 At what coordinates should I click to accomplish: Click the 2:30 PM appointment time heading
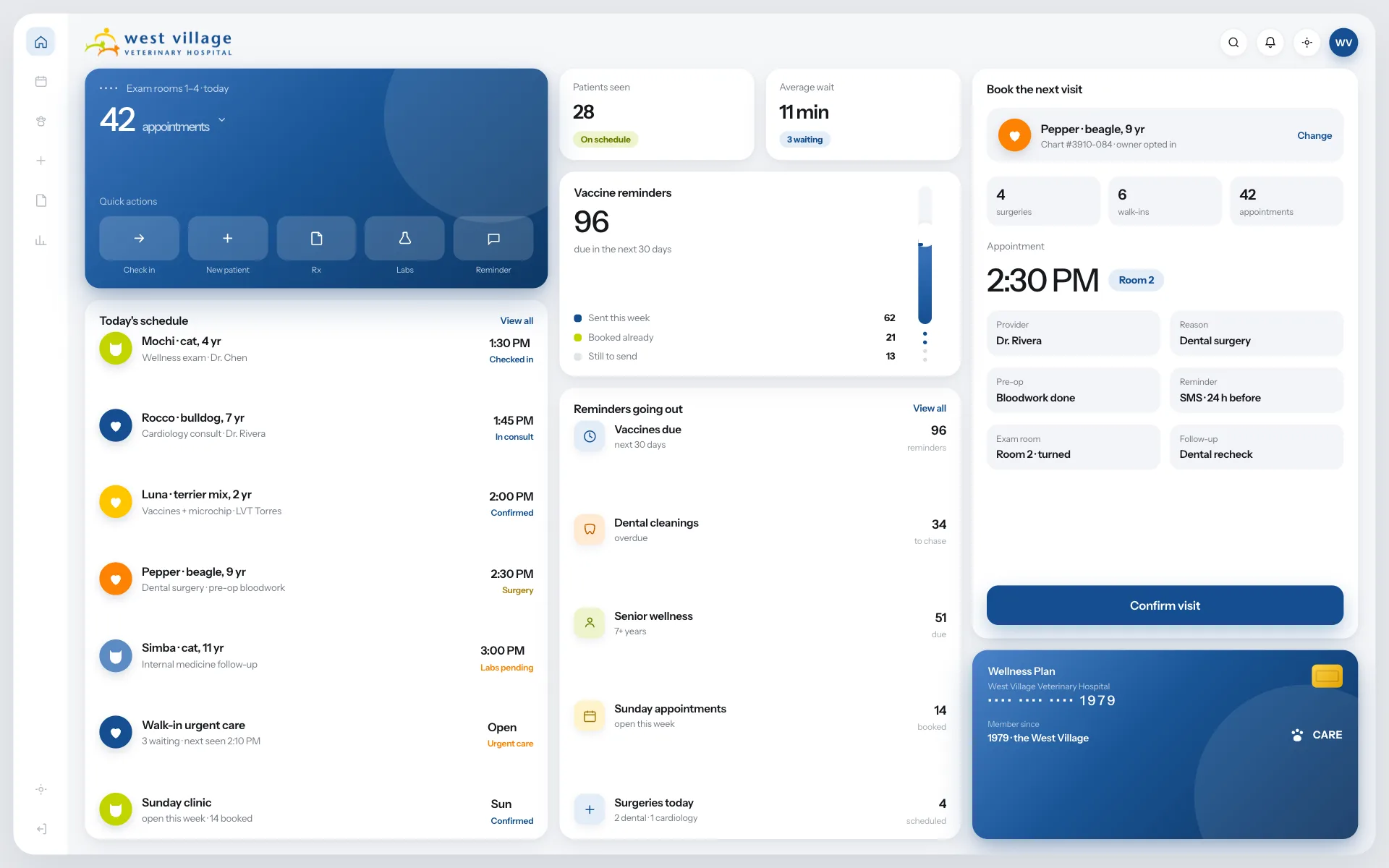[1042, 281]
